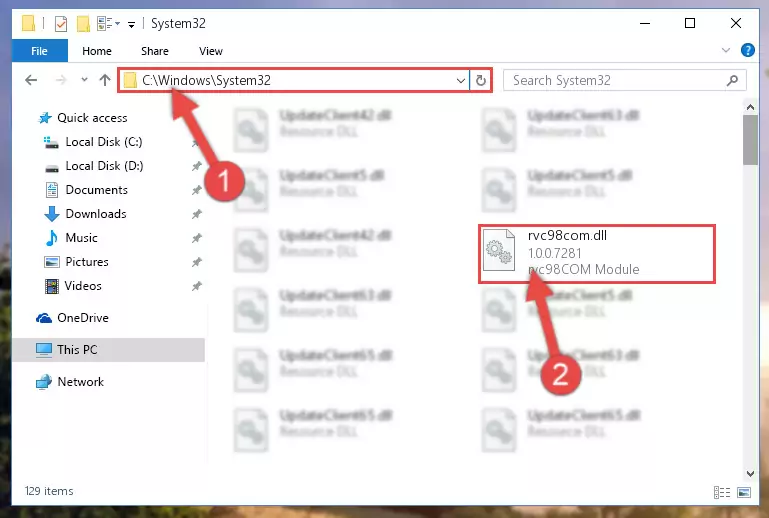Click the Downloads arrow icon in sidebar
This screenshot has width=769, height=518.
(x=51, y=214)
